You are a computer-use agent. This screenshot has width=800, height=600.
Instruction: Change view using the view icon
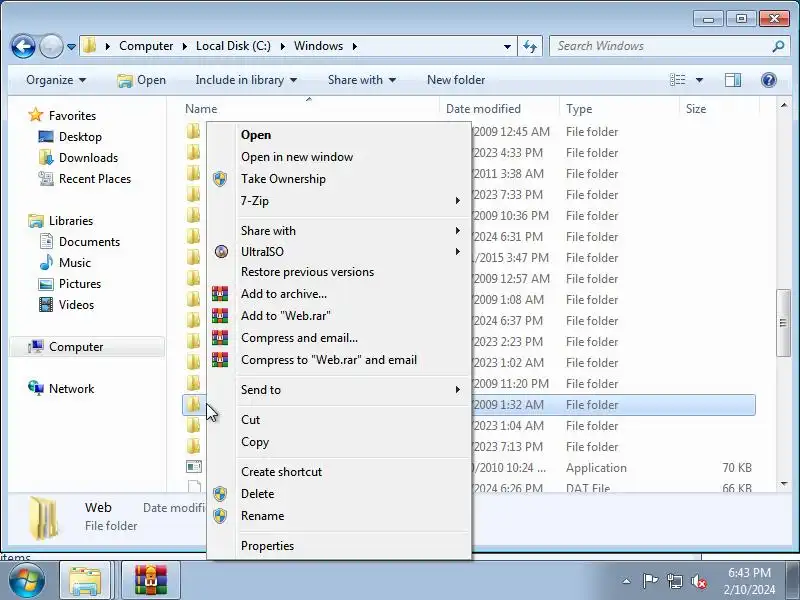(x=678, y=80)
